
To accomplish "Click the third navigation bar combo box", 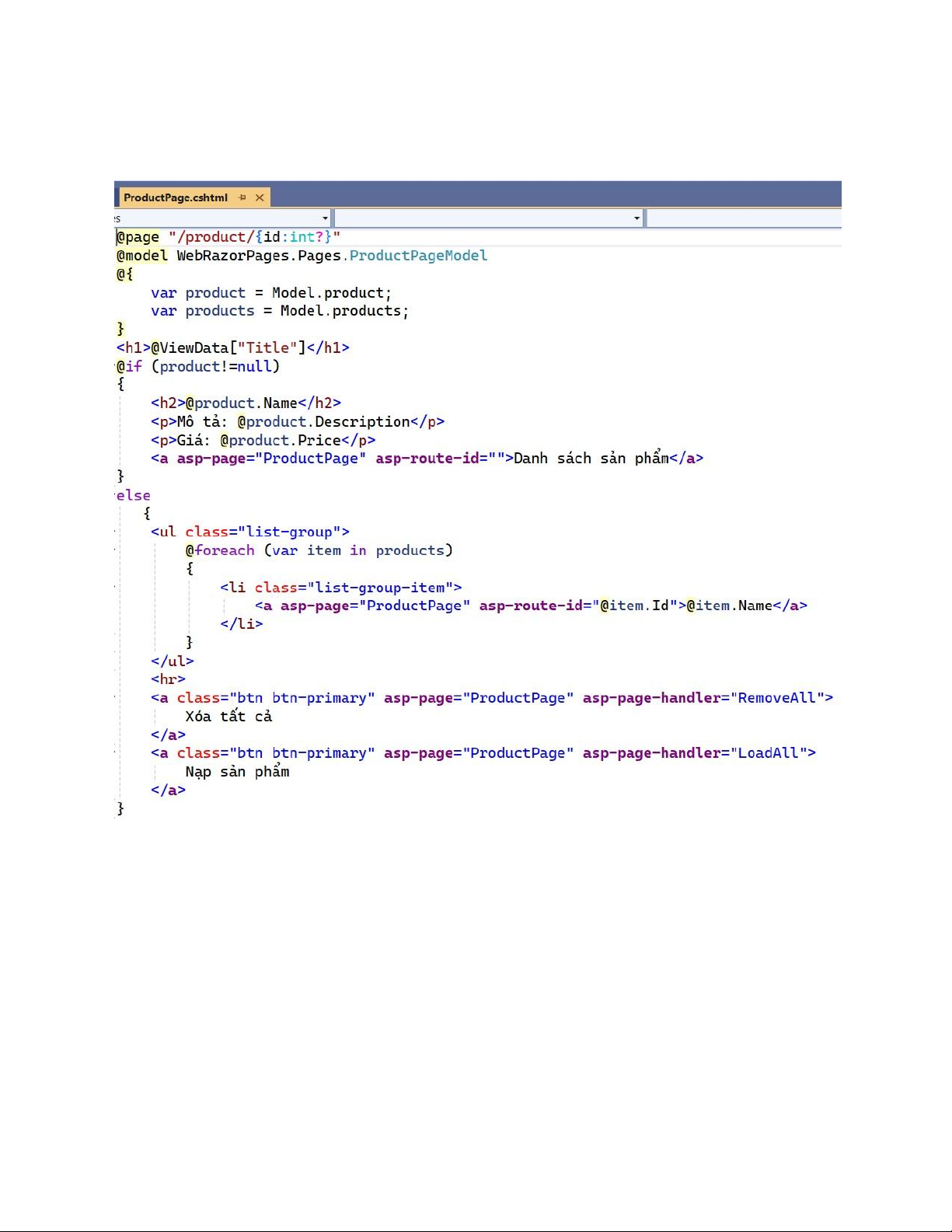I will tap(743, 218).
